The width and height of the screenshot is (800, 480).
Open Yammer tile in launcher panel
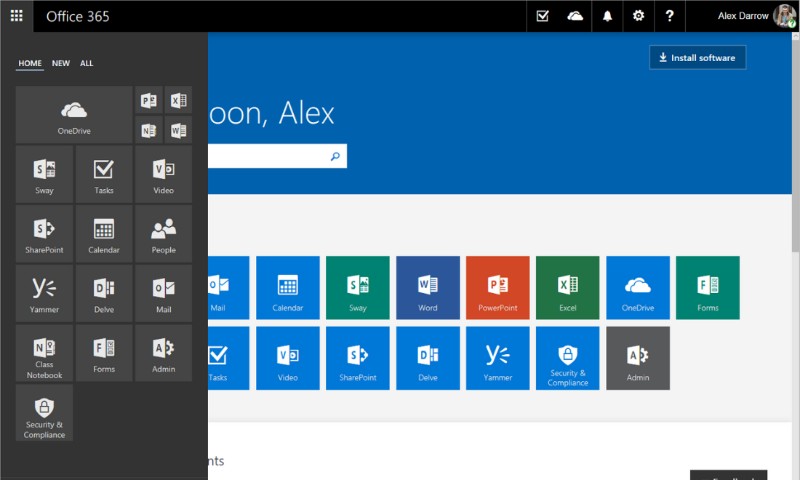[x=44, y=294]
